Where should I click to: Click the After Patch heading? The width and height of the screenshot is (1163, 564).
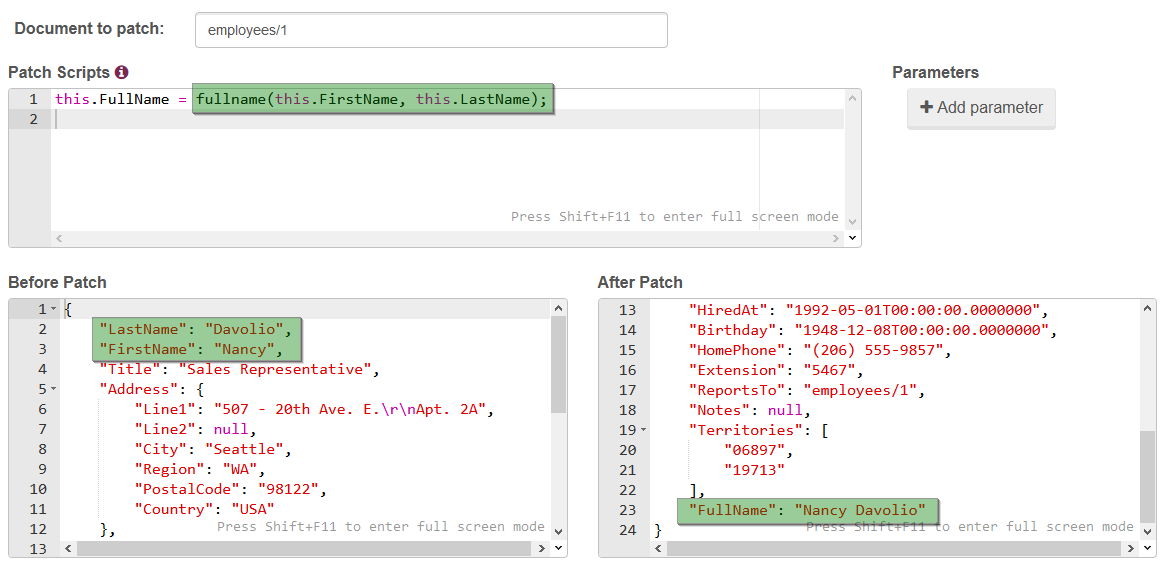click(x=640, y=282)
